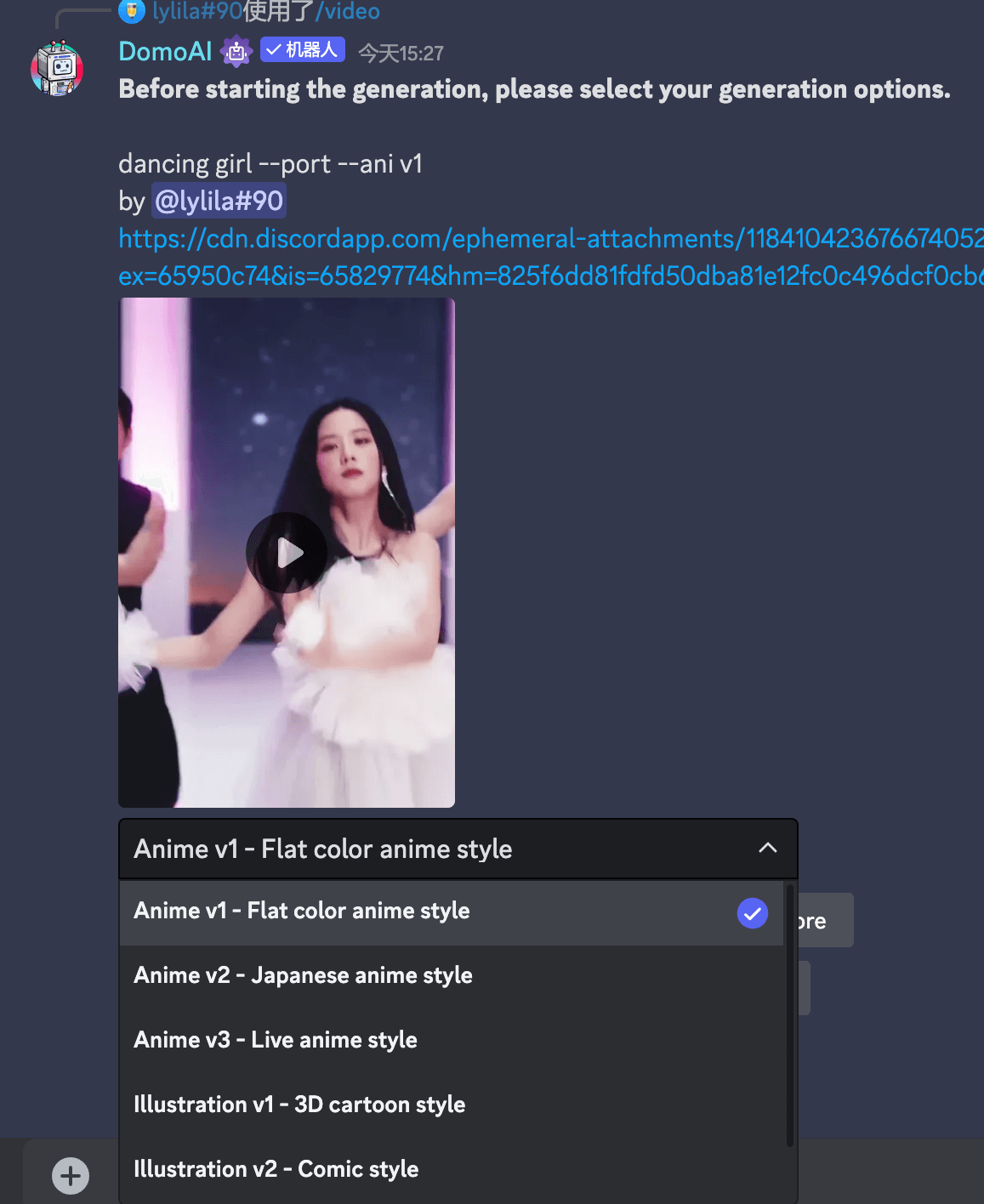Play the dancing girl video

(287, 553)
